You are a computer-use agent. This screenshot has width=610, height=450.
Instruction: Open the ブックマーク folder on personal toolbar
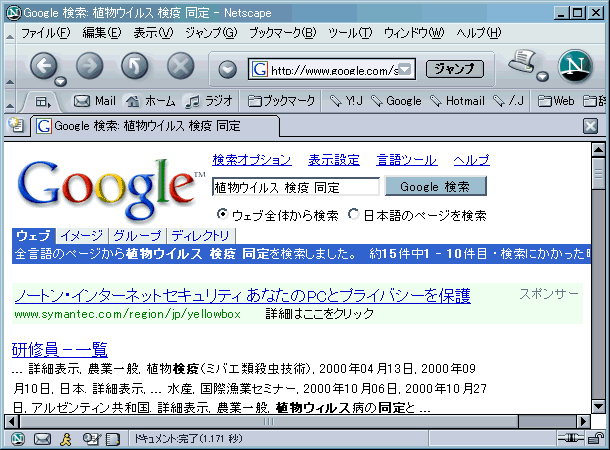(282, 101)
